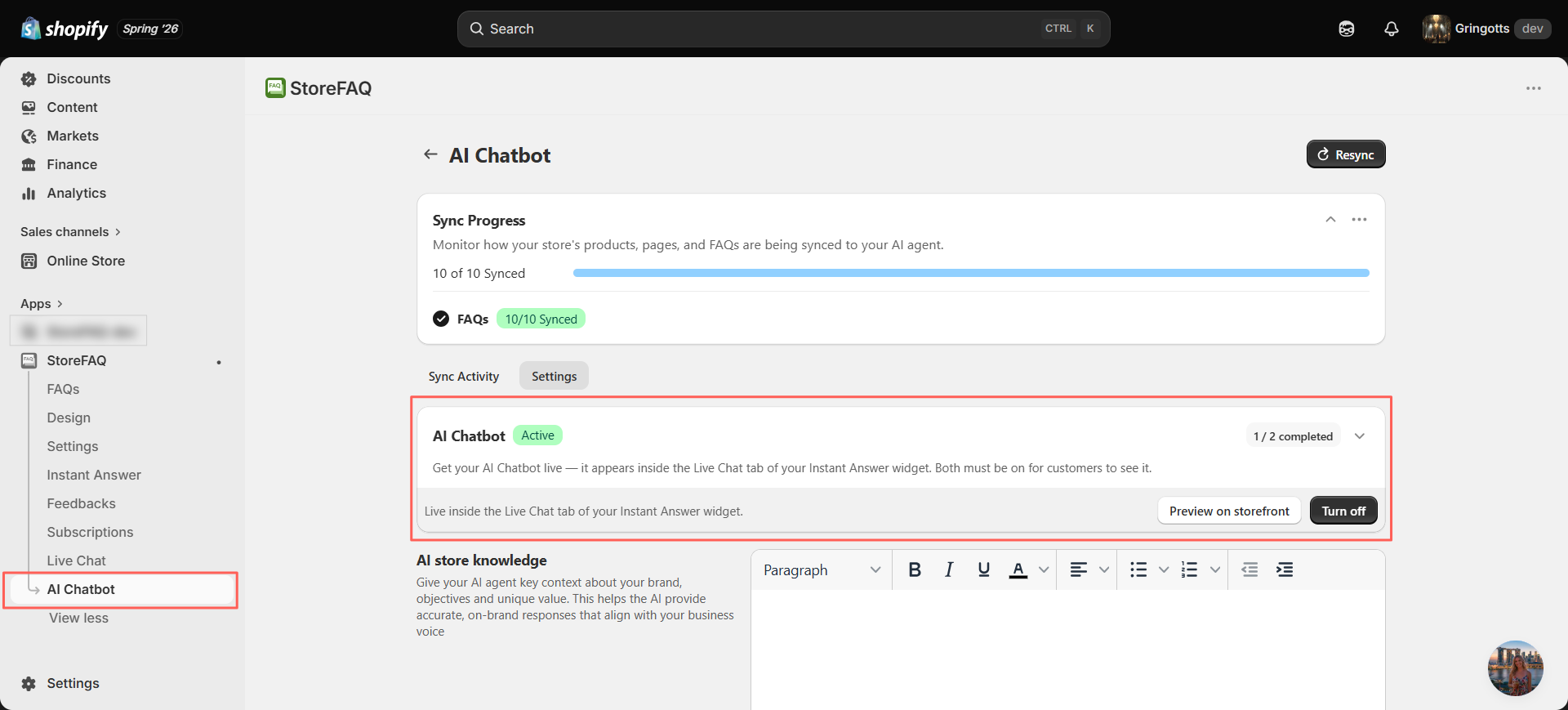
Task: Toggle bold formatting
Action: point(915,569)
